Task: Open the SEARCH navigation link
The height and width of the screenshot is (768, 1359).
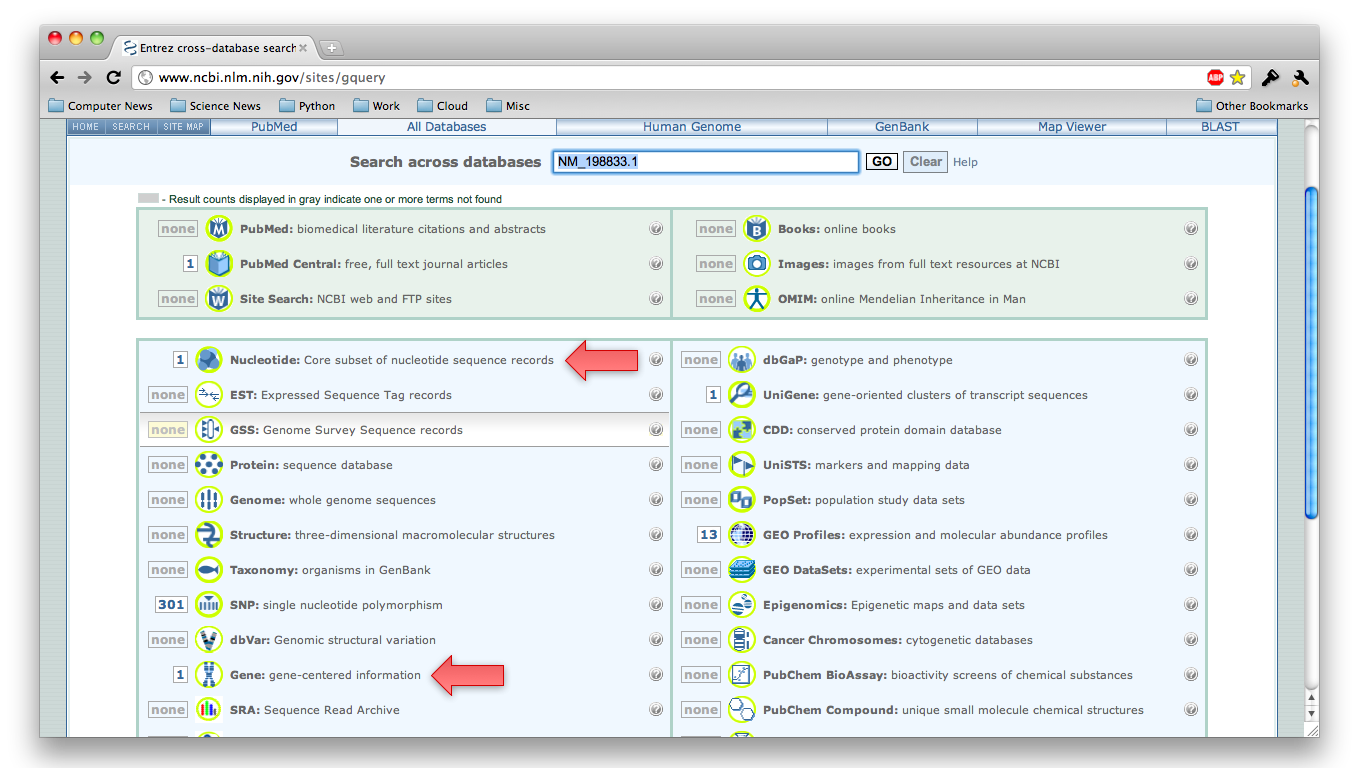Action: pos(131,127)
